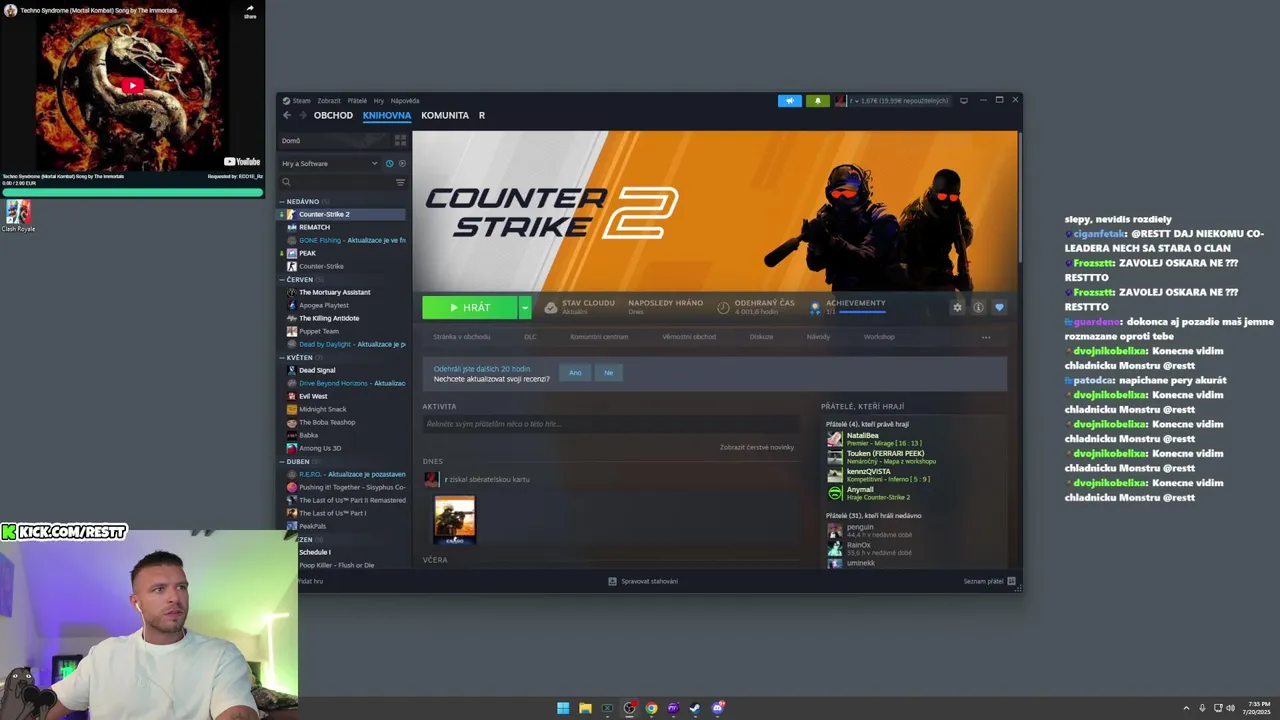
Task: Open Google Chrome from the taskbar
Action: tap(651, 708)
